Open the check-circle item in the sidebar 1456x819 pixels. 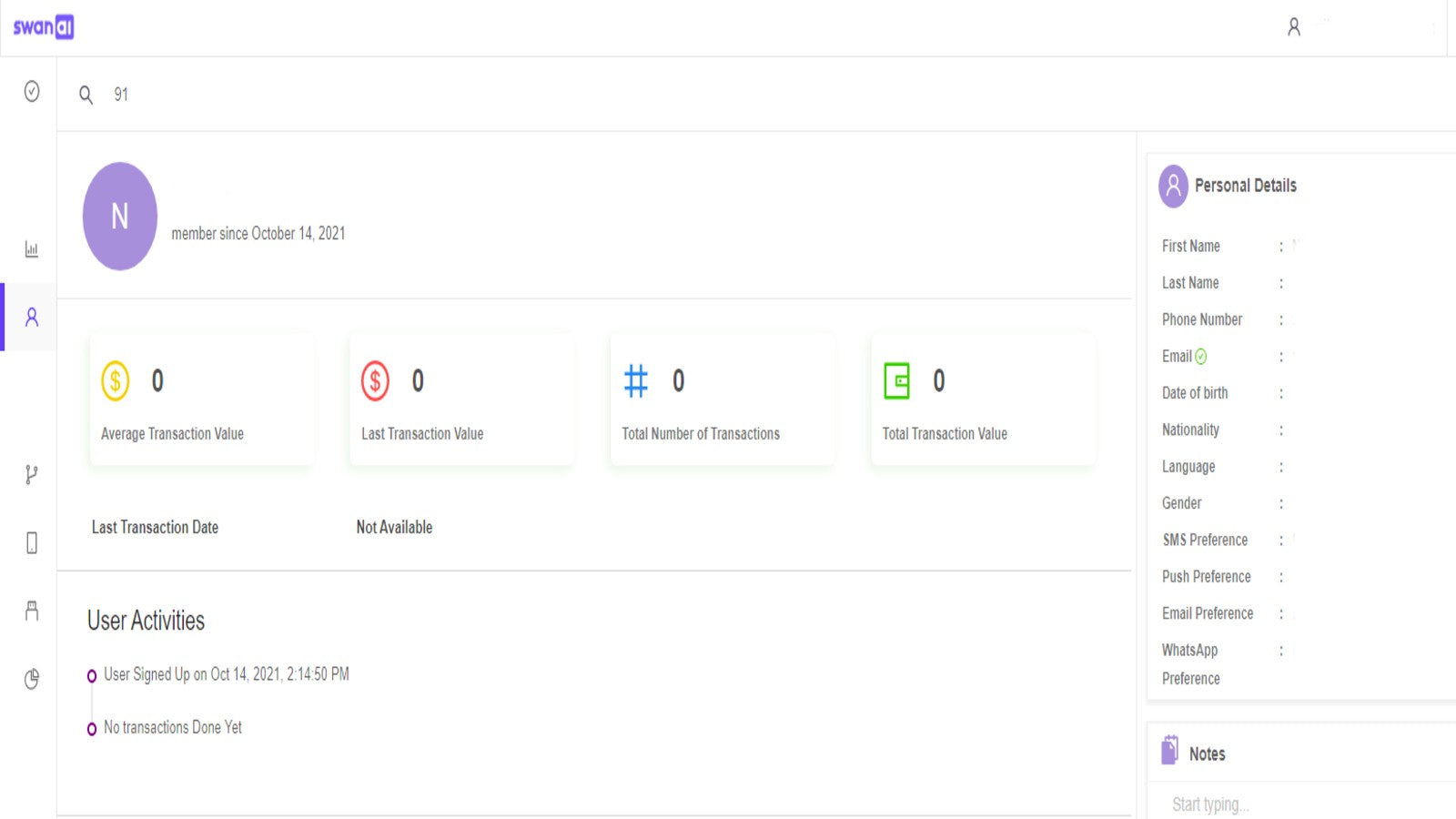(x=32, y=91)
